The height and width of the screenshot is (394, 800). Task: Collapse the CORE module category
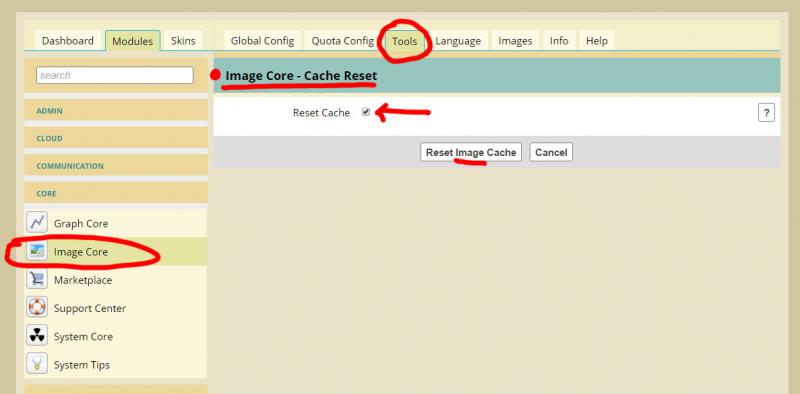tap(116, 193)
